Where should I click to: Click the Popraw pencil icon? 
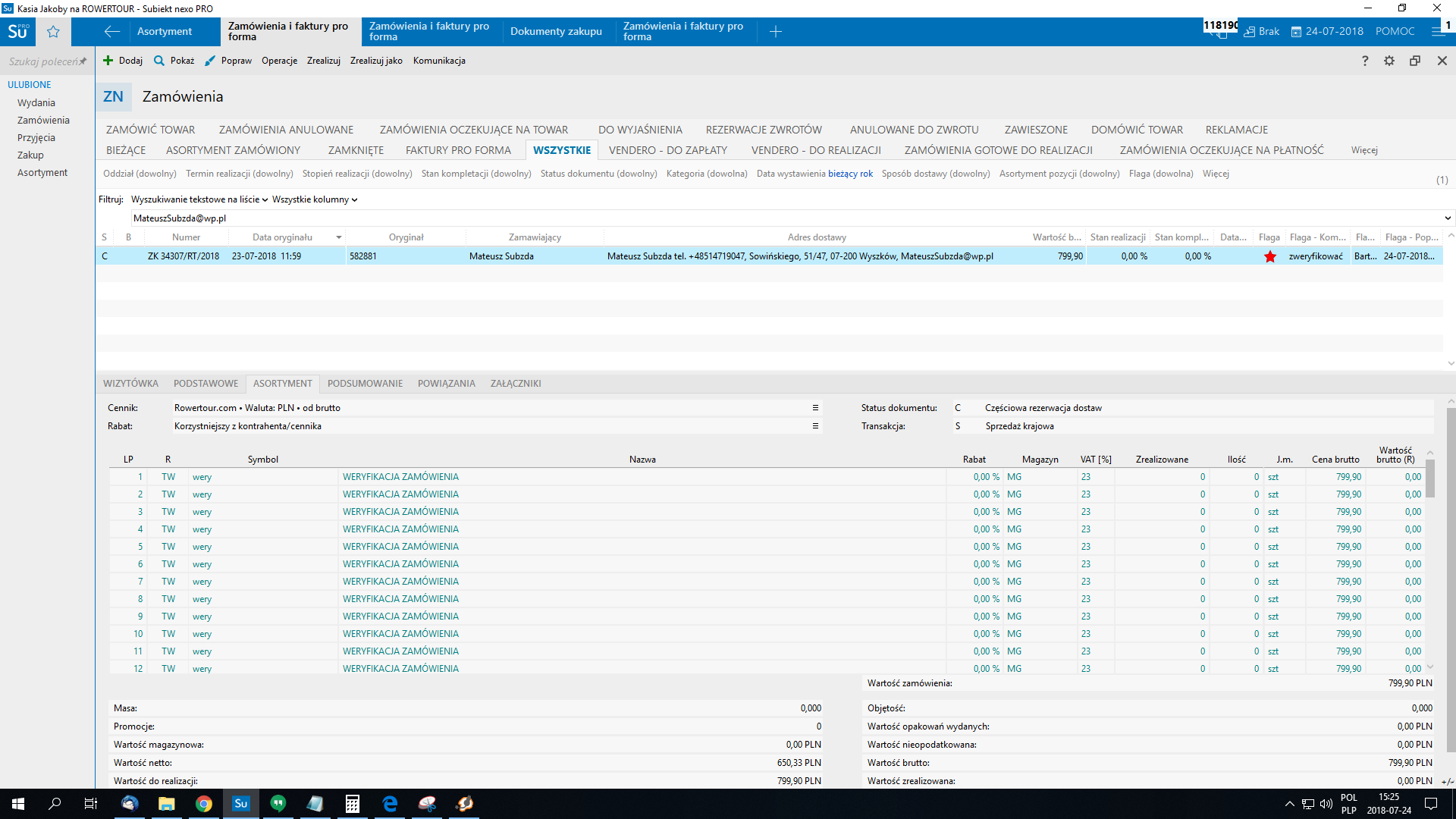(x=210, y=61)
